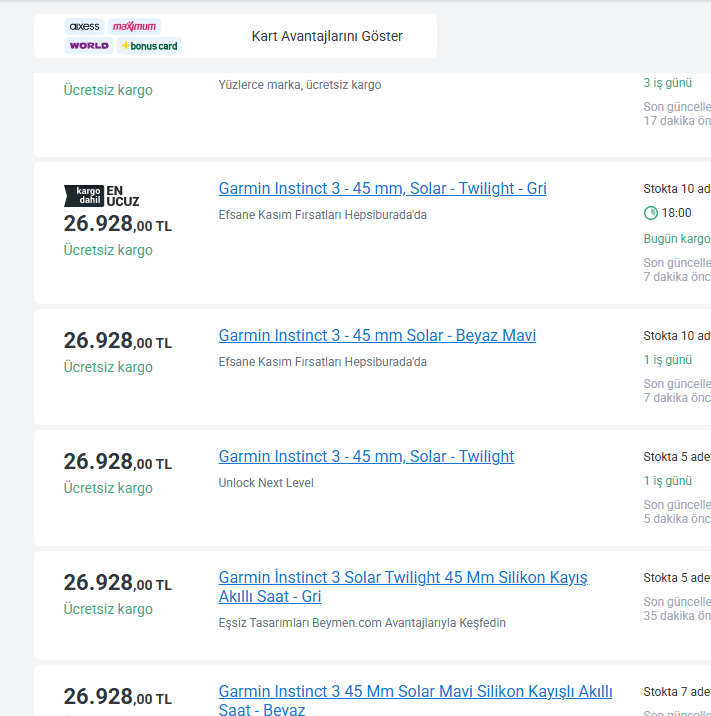The height and width of the screenshot is (716, 711).
Task: Click 'Bugün kargo' delivery text
Action: pos(677,239)
